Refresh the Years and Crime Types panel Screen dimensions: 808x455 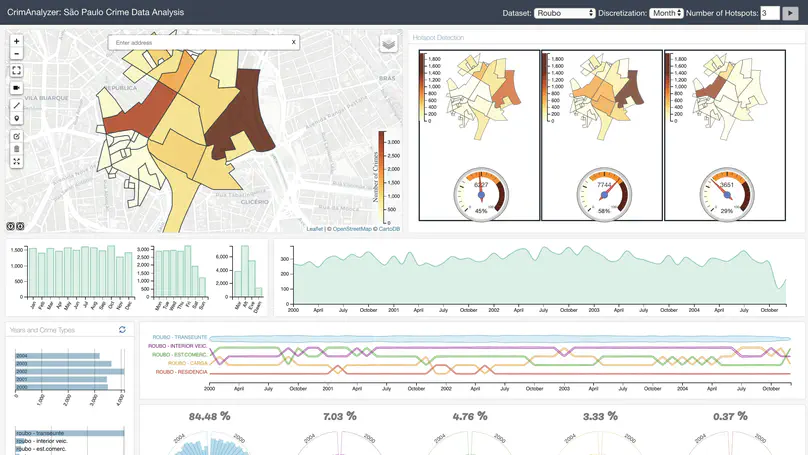(x=122, y=330)
